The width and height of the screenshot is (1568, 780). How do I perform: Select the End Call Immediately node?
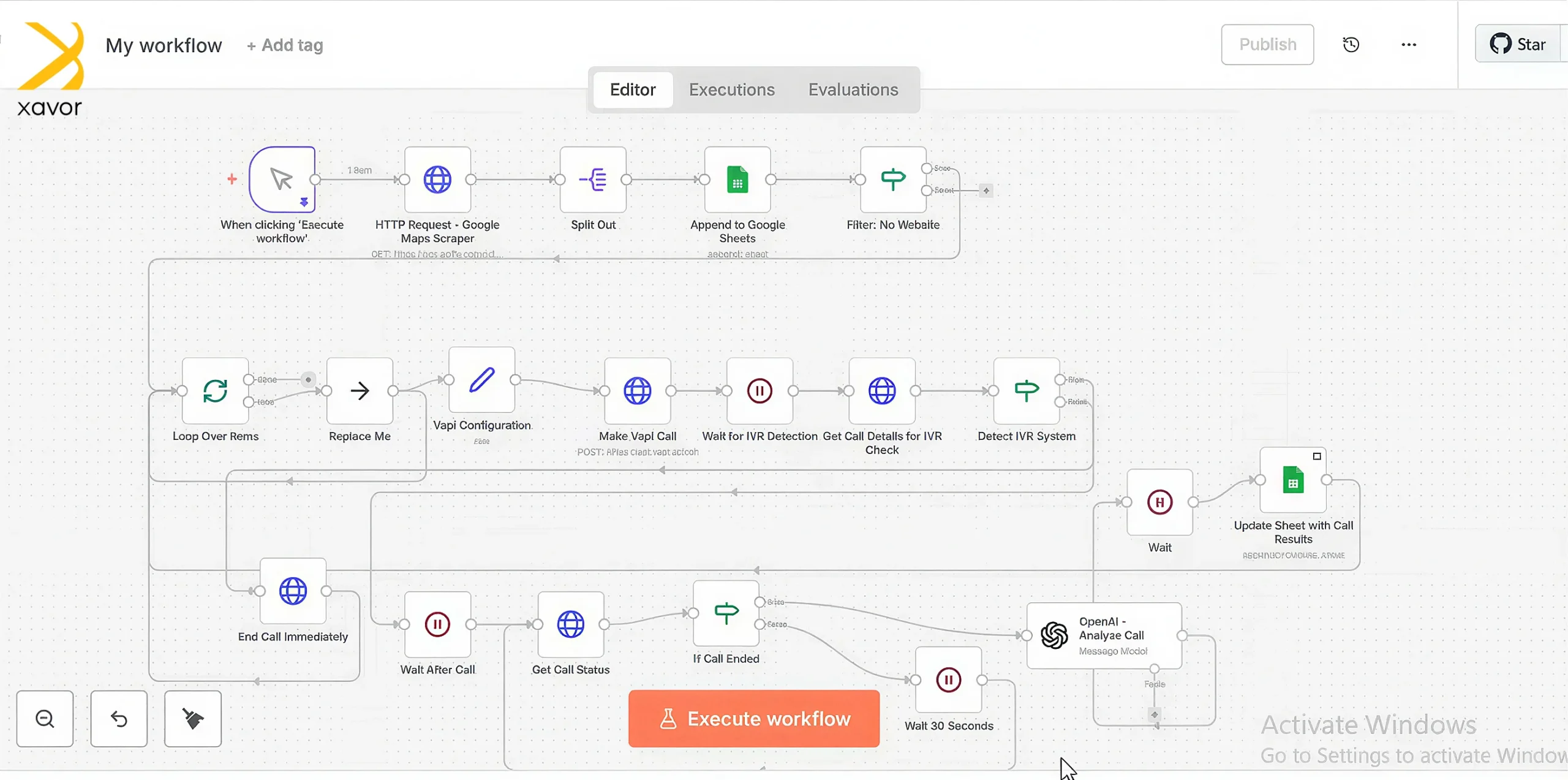click(x=293, y=591)
